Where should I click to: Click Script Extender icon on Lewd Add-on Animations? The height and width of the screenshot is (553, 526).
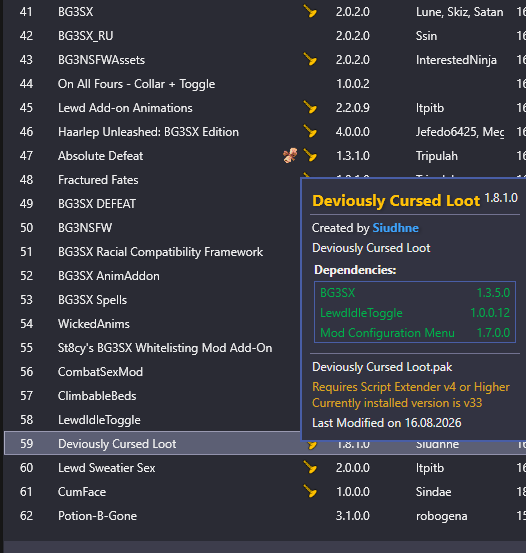click(310, 108)
